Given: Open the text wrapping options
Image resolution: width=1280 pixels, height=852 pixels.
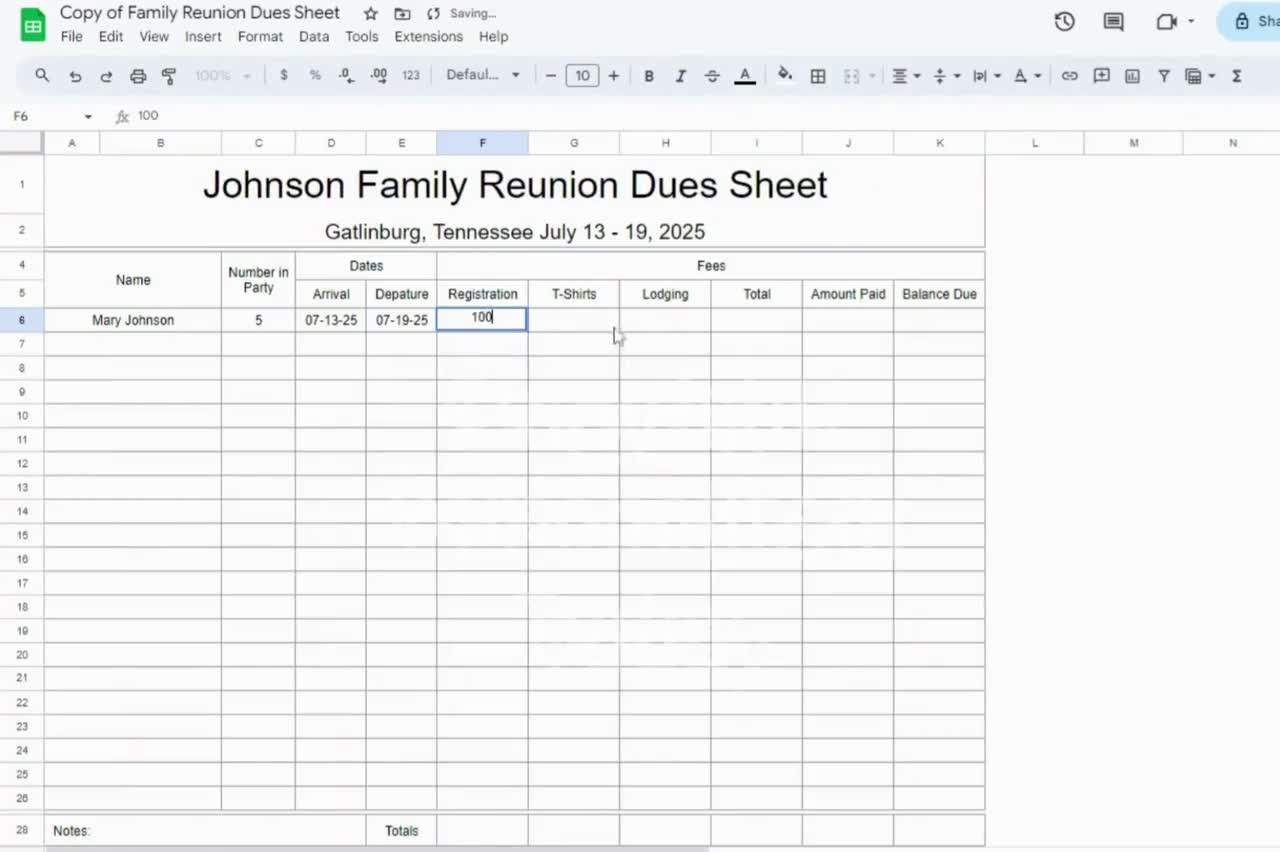Looking at the screenshot, I should click(x=983, y=75).
